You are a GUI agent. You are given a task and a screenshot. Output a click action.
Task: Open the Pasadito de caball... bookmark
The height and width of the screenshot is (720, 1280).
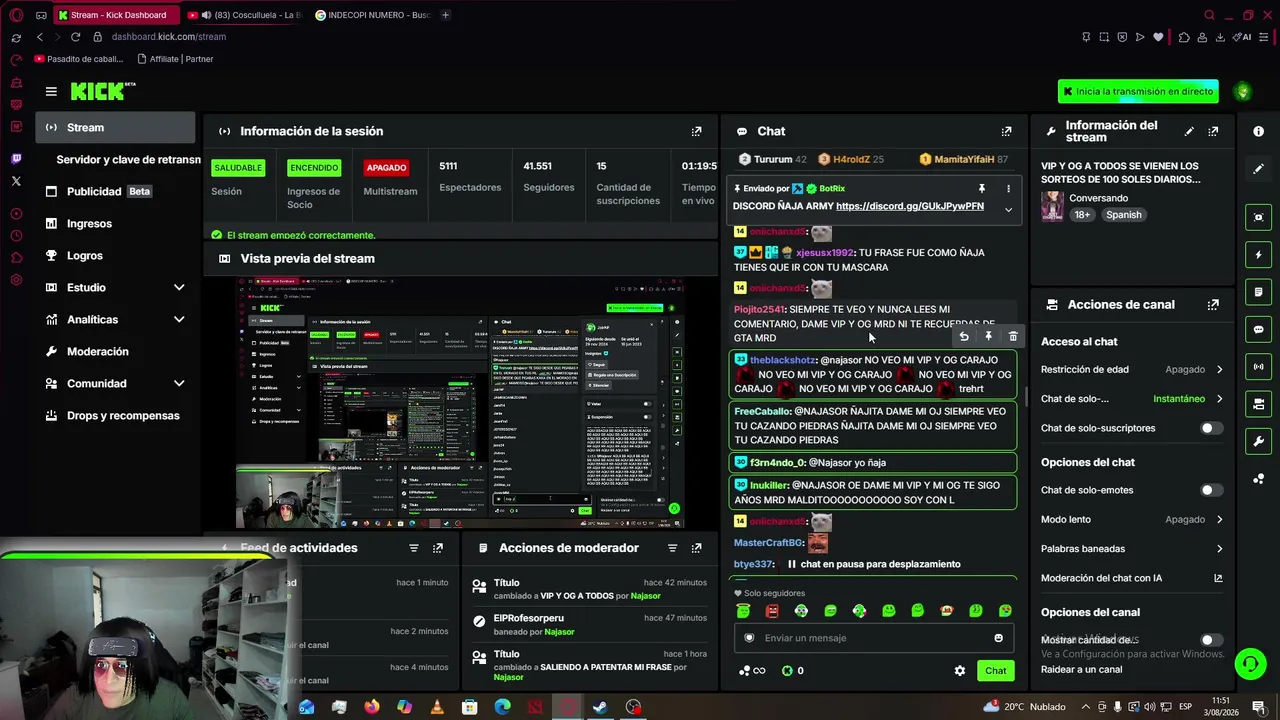[x=78, y=59]
